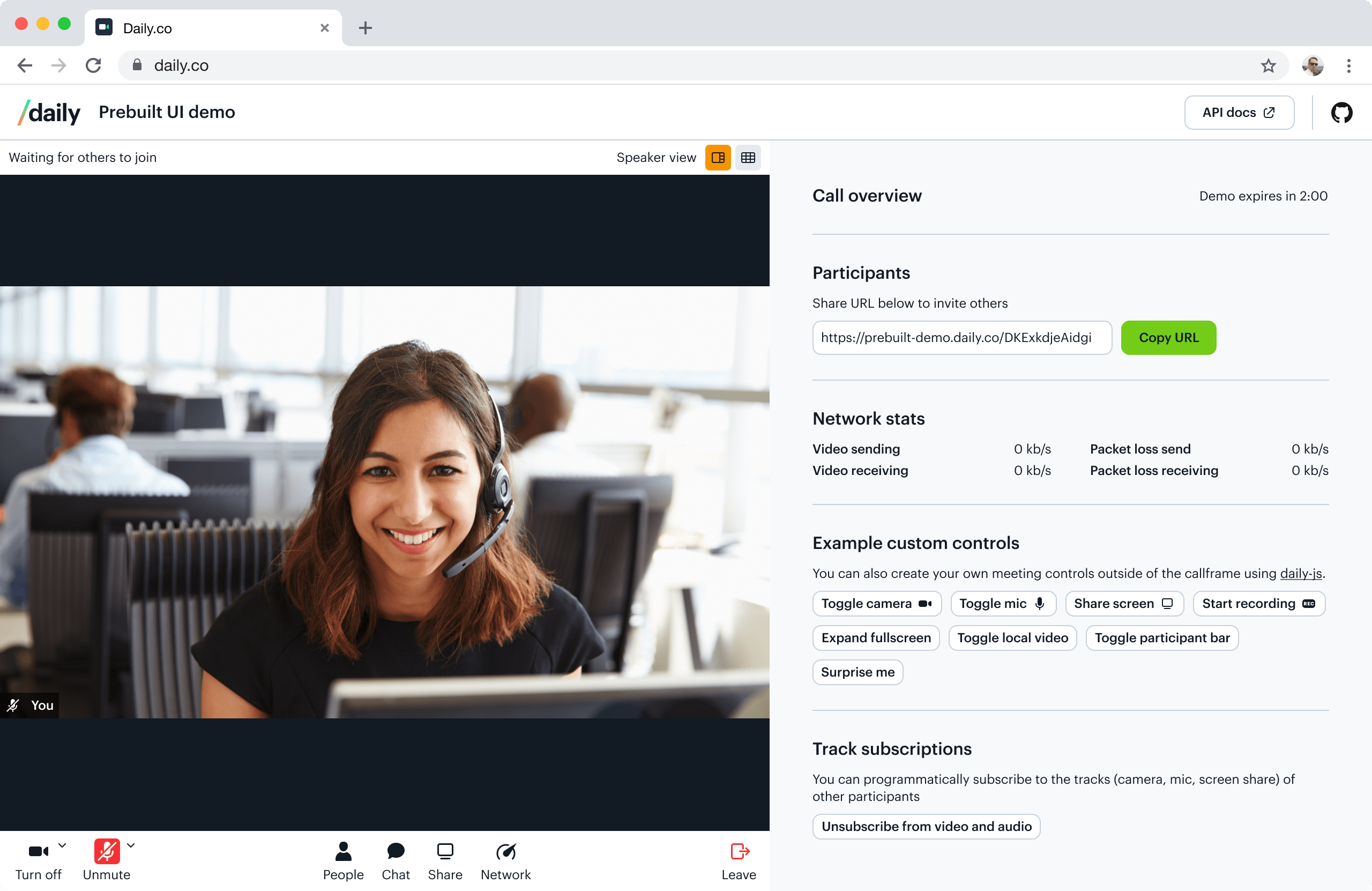Viewport: 1372px width, 891px height.
Task: Click Start recording button
Action: point(1258,603)
